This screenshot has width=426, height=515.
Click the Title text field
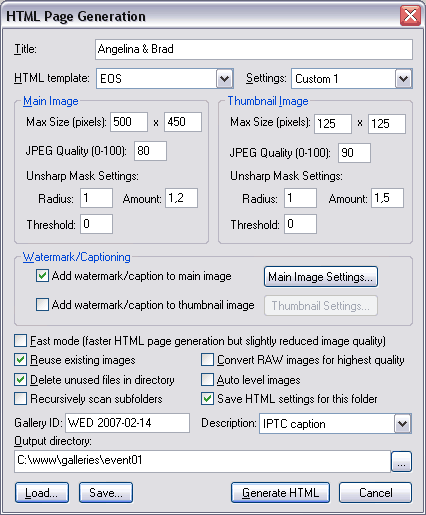tap(254, 49)
